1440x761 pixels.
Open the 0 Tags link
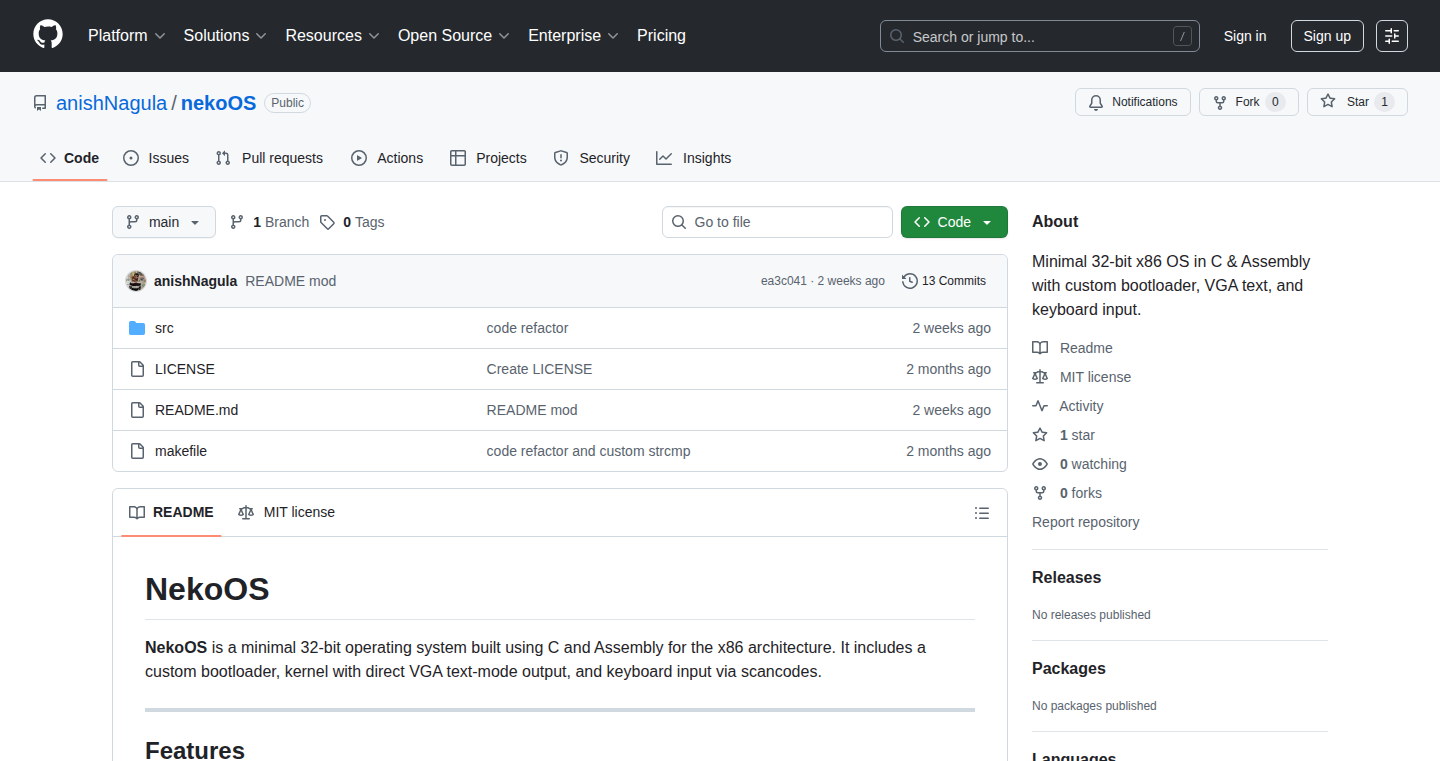pyautogui.click(x=352, y=222)
